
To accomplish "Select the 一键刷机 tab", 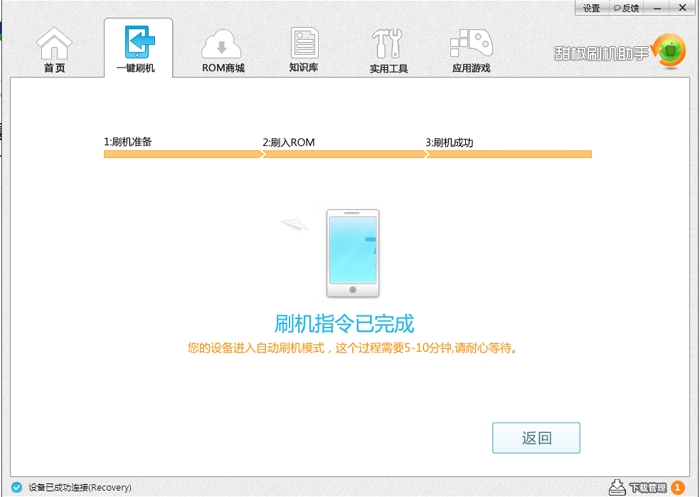I will coord(138,48).
